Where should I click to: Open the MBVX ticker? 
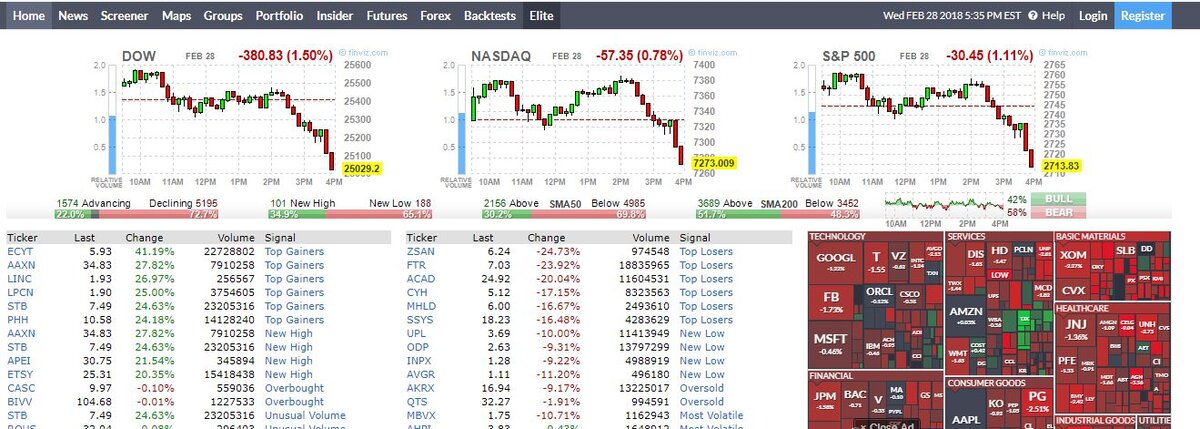(x=422, y=415)
